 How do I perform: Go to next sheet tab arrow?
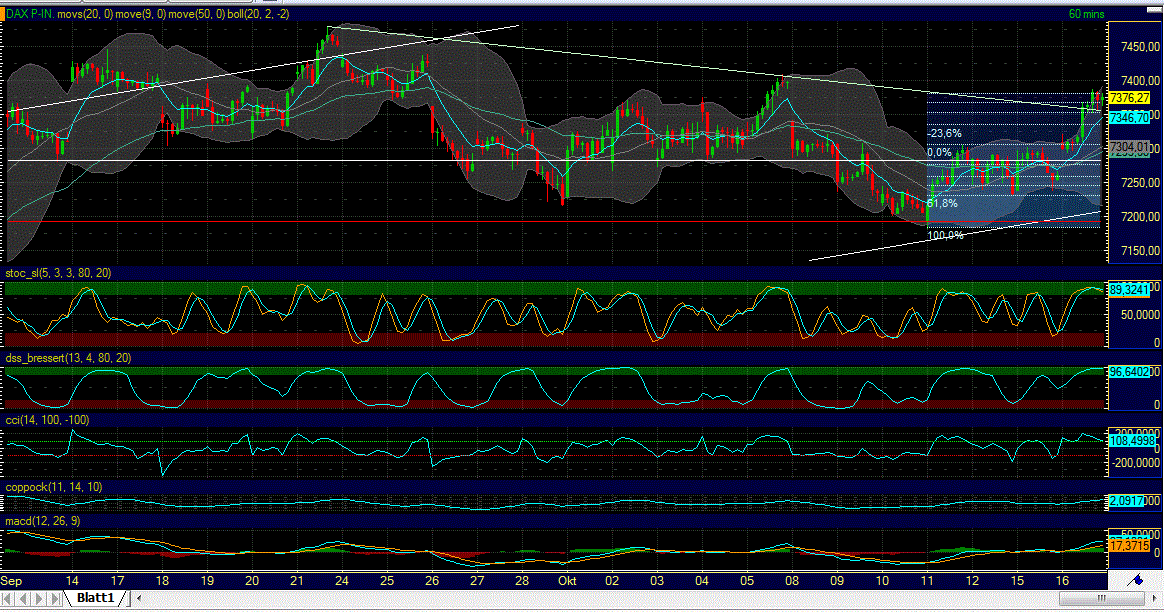tap(39, 598)
